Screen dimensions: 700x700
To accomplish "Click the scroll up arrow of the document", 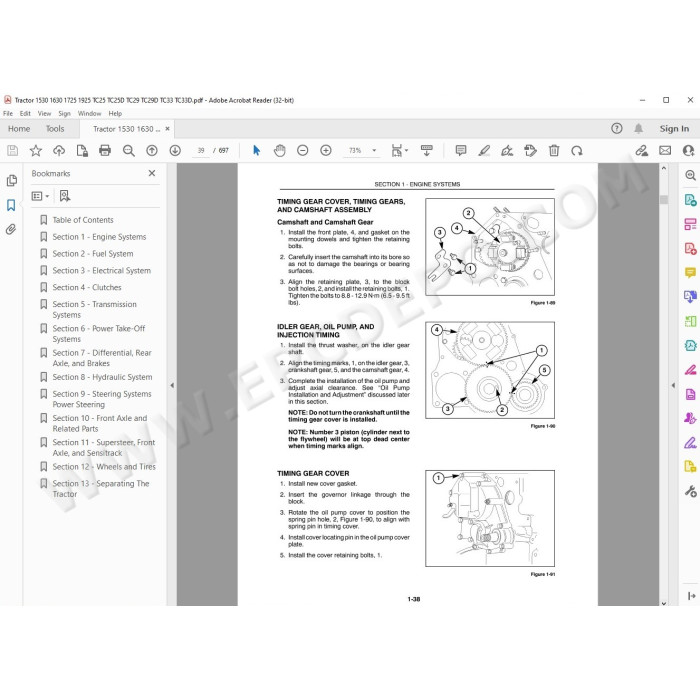I will (x=664, y=168).
